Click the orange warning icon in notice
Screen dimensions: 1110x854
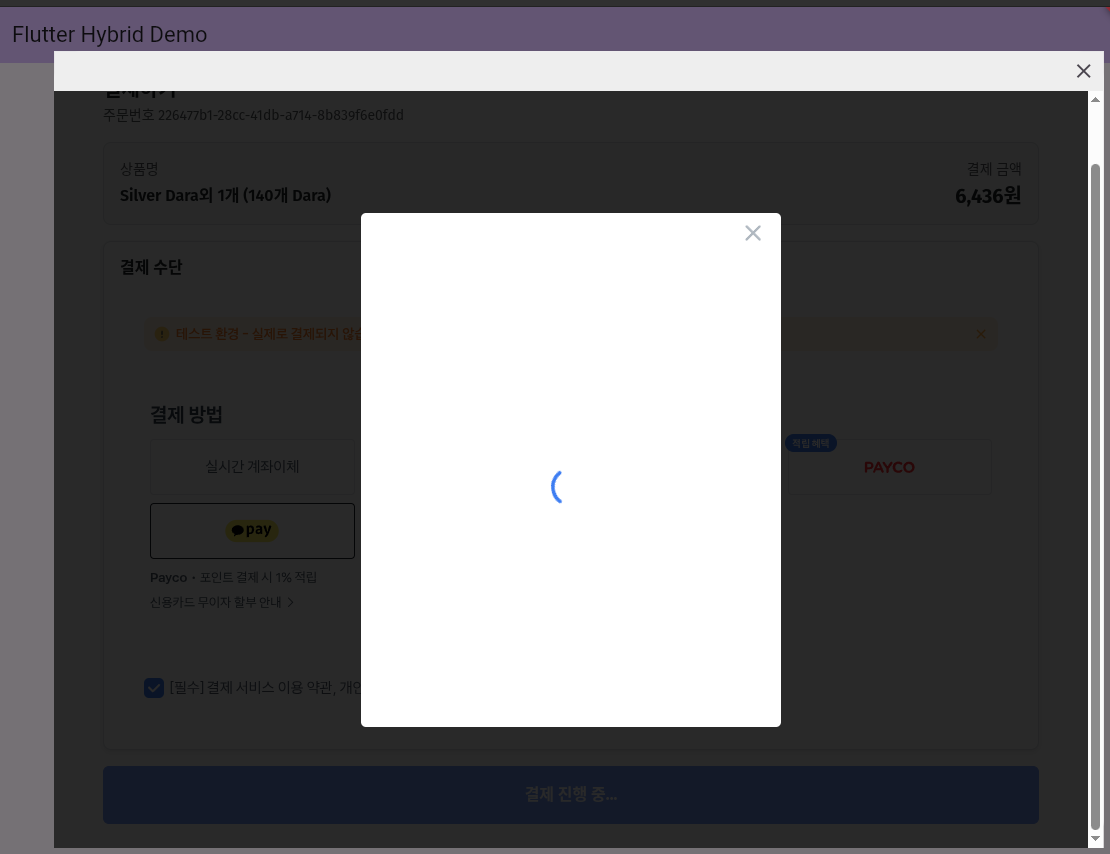pyautogui.click(x=162, y=334)
